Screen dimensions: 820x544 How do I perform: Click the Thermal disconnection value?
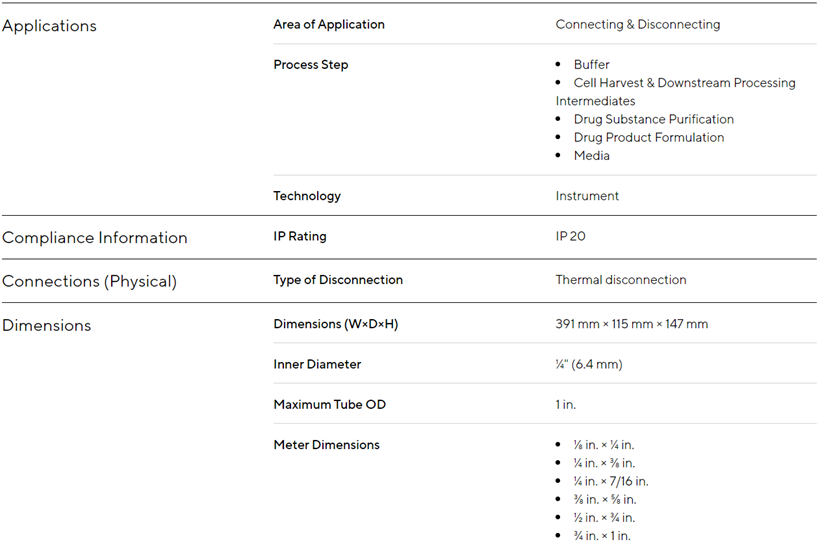pyautogui.click(x=621, y=280)
